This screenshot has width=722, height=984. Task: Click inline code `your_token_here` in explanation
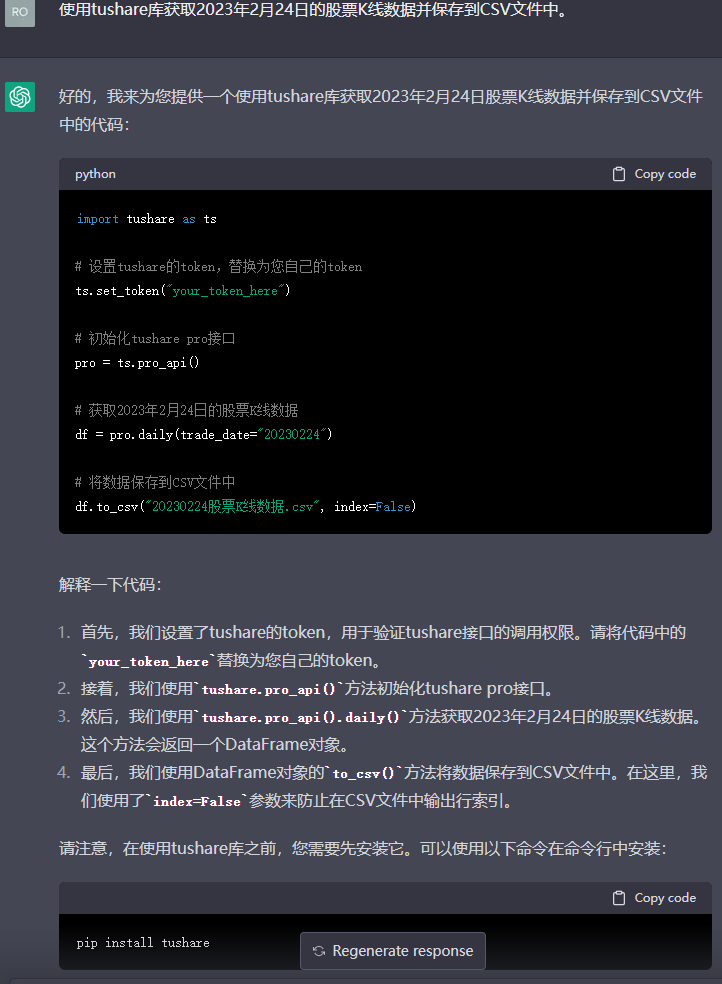(x=149, y=661)
